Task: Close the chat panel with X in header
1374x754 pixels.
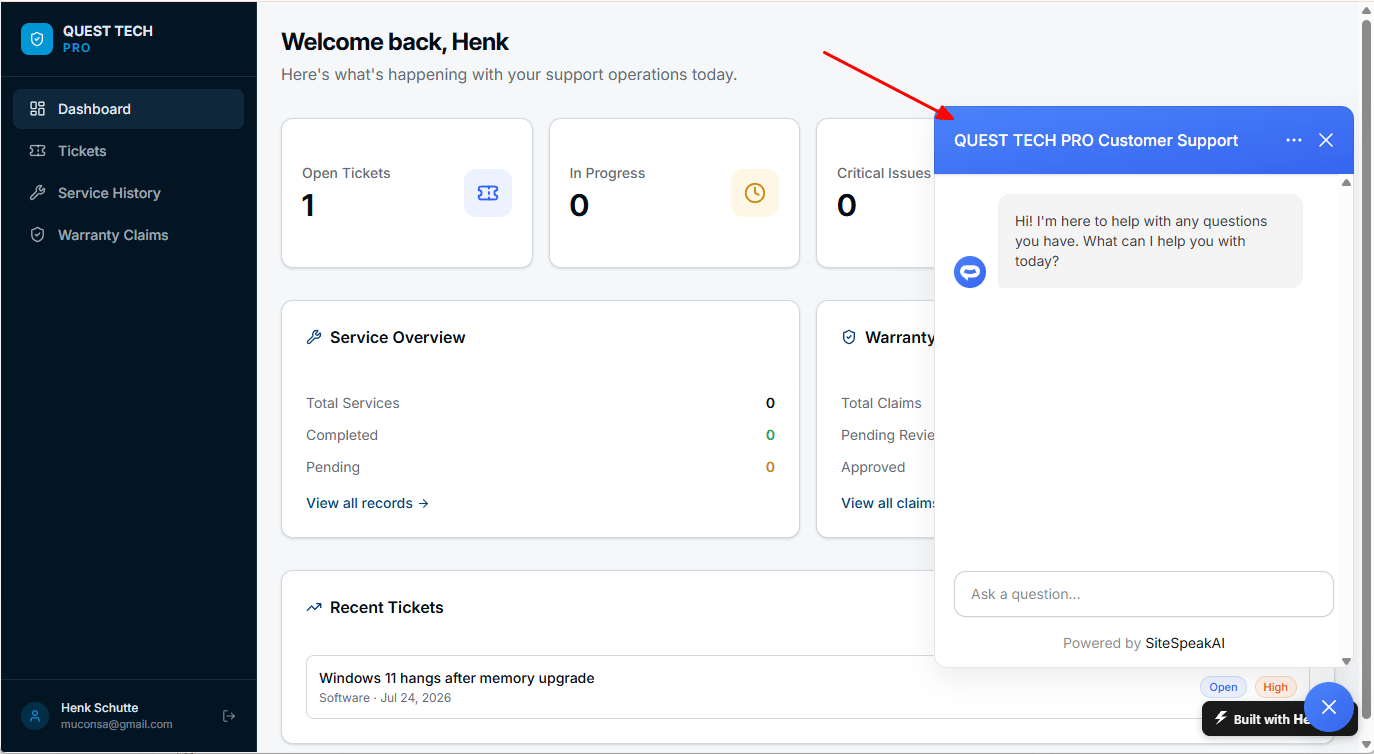Action: [x=1326, y=140]
